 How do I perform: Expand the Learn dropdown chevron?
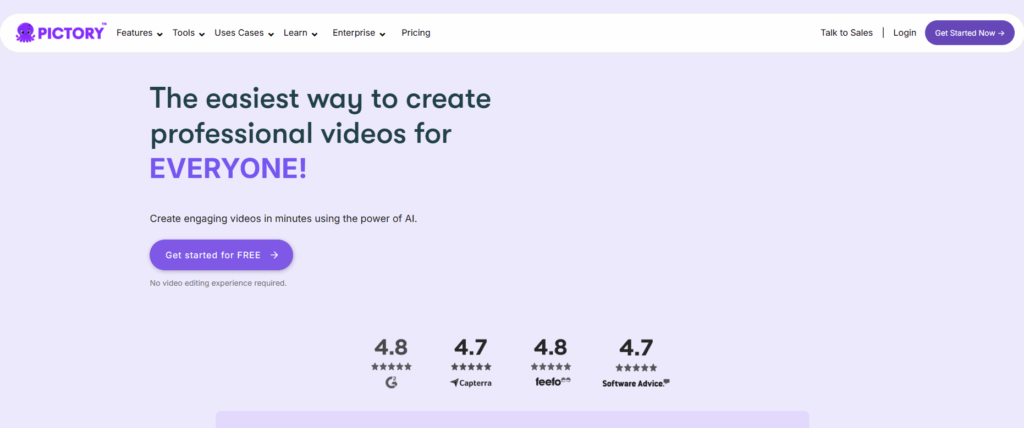[x=314, y=34]
